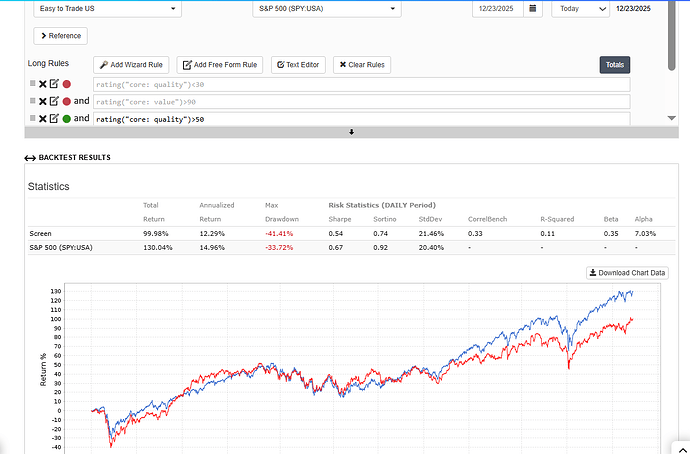Screen dimensions: 690x454
Task: Remove the core: value>90 rule with X
Action: 43,101
